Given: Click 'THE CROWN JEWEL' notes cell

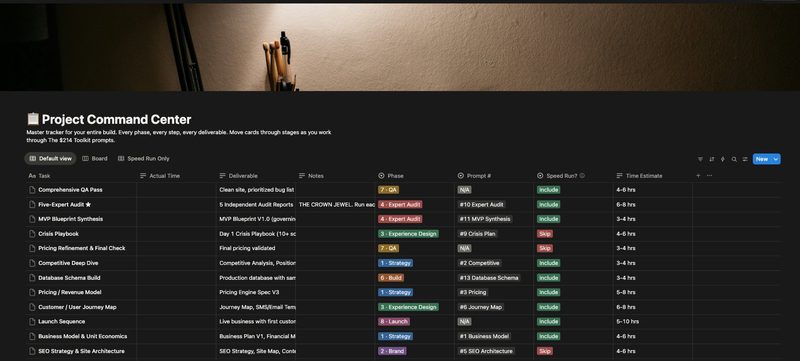Looking at the screenshot, I should point(336,204).
